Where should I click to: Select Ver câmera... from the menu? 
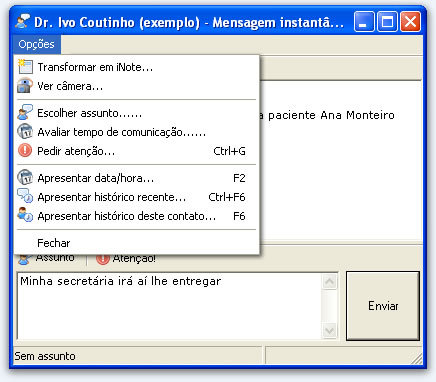click(x=136, y=86)
